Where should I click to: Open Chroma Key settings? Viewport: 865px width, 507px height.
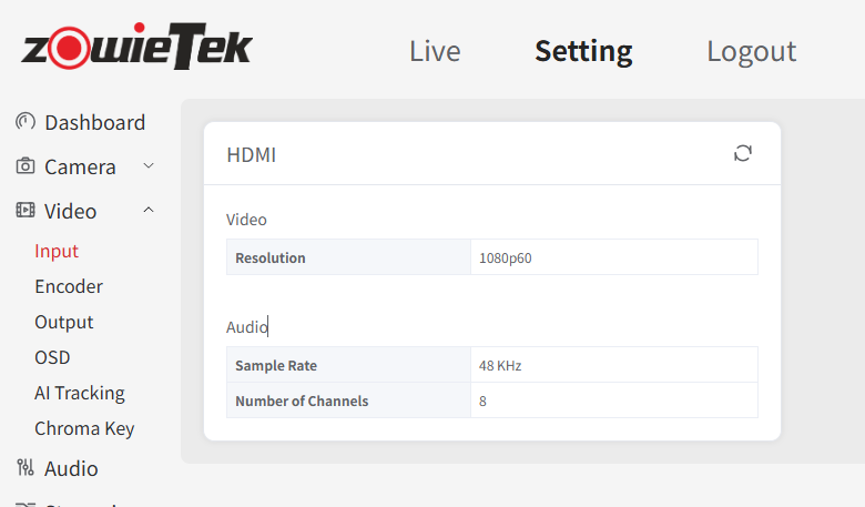pyautogui.click(x=84, y=429)
